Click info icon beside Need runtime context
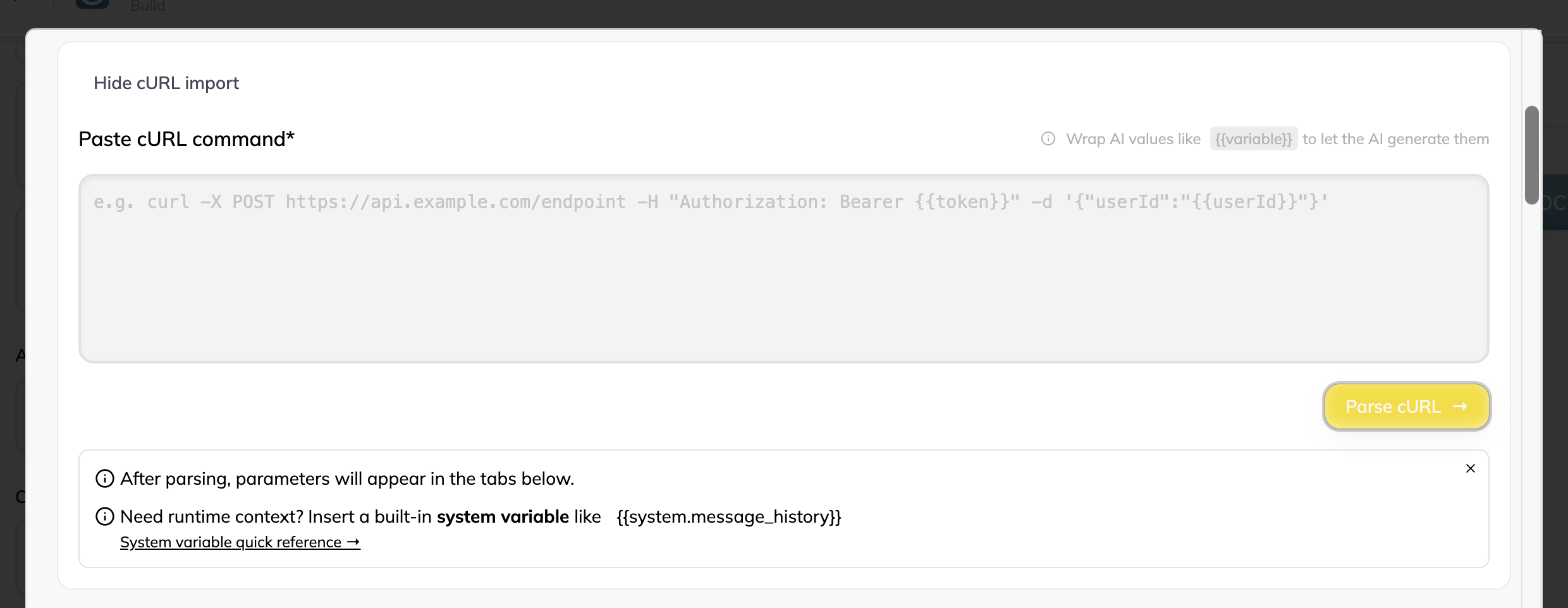 coord(104,517)
